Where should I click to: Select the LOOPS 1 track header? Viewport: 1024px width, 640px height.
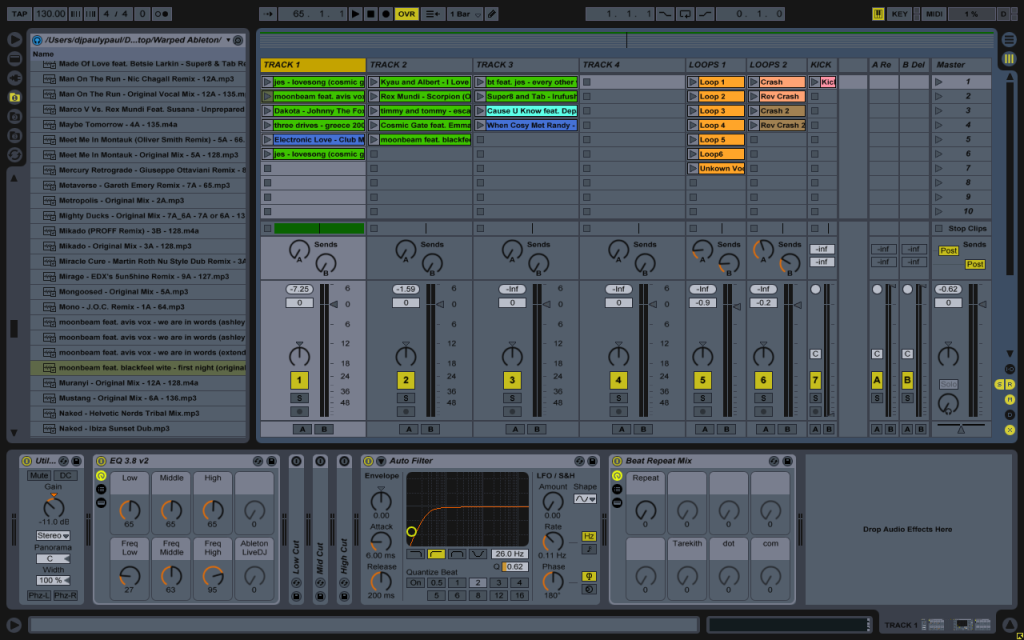coord(715,65)
